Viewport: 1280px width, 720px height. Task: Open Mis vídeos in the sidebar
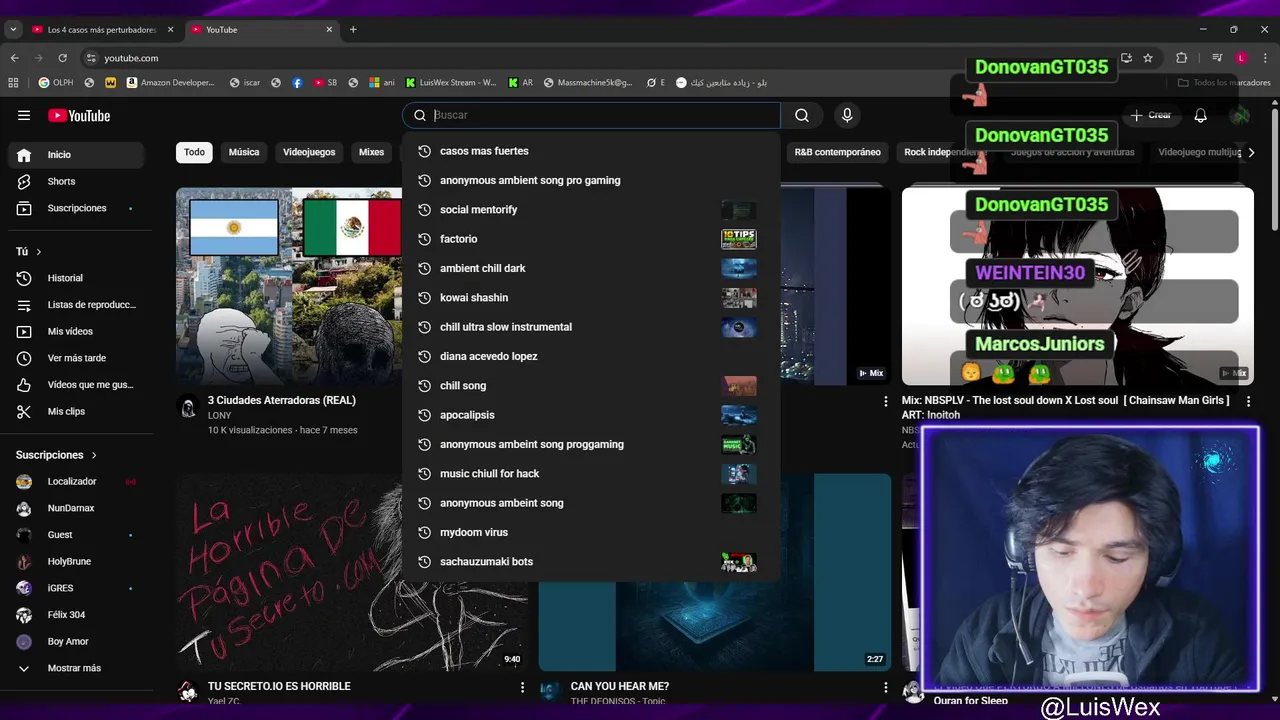click(76, 331)
